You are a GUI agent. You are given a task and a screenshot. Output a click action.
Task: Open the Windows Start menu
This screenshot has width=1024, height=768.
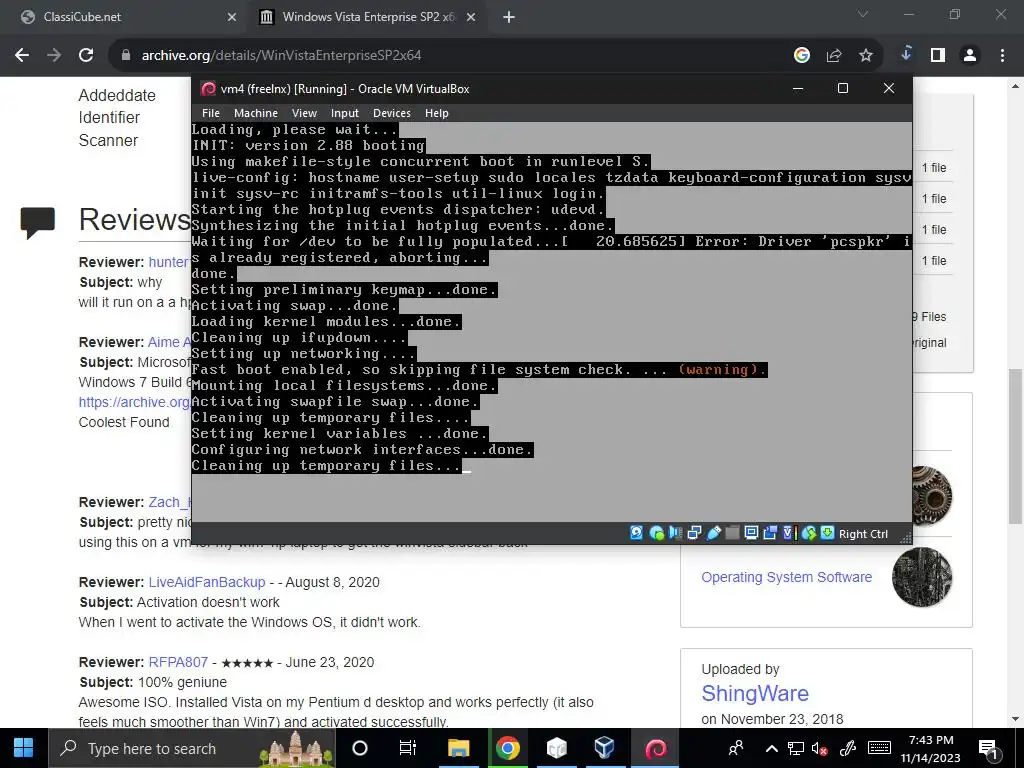(x=24, y=748)
